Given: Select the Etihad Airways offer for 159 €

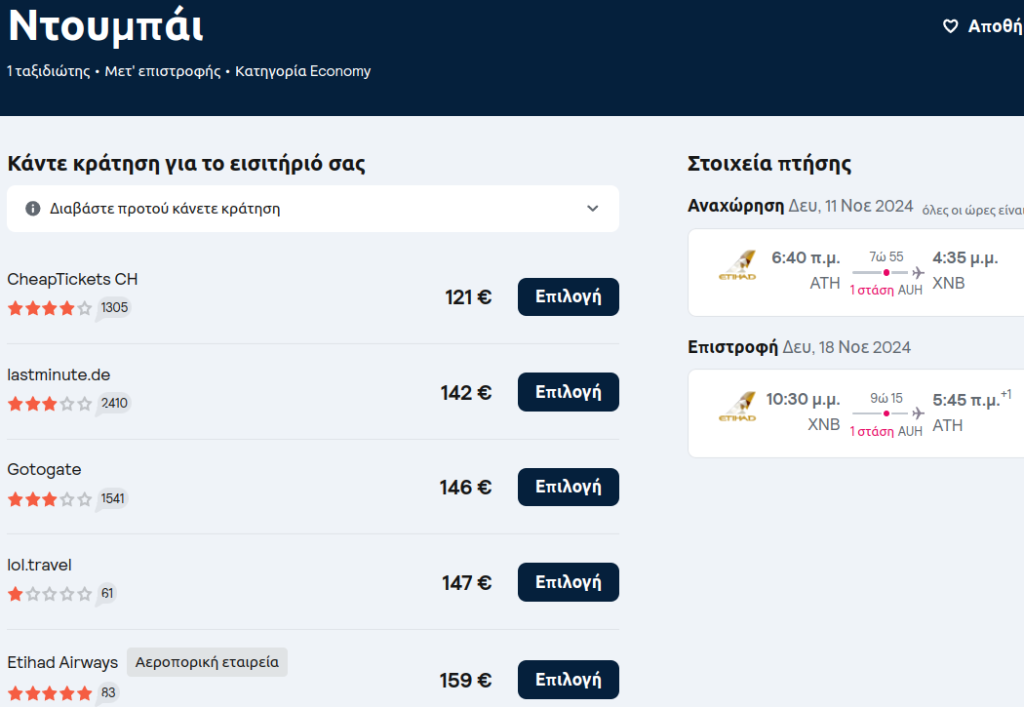Looking at the screenshot, I should tap(568, 680).
